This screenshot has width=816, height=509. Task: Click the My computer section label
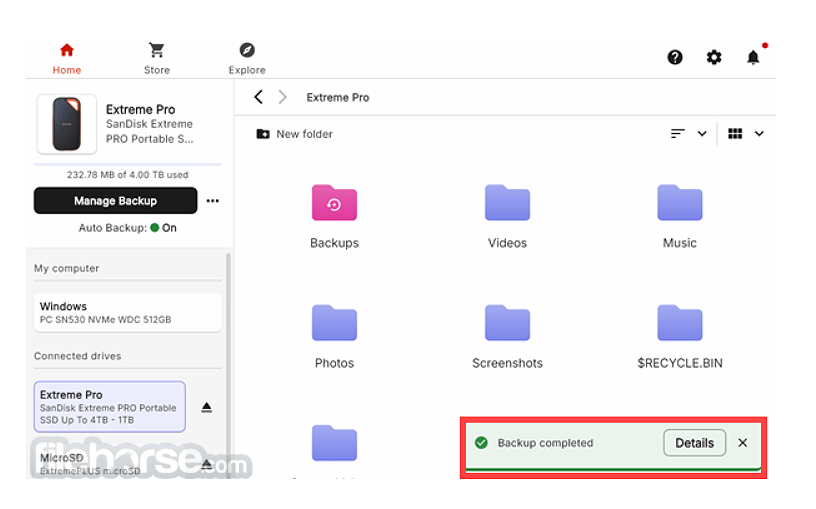click(x=67, y=269)
